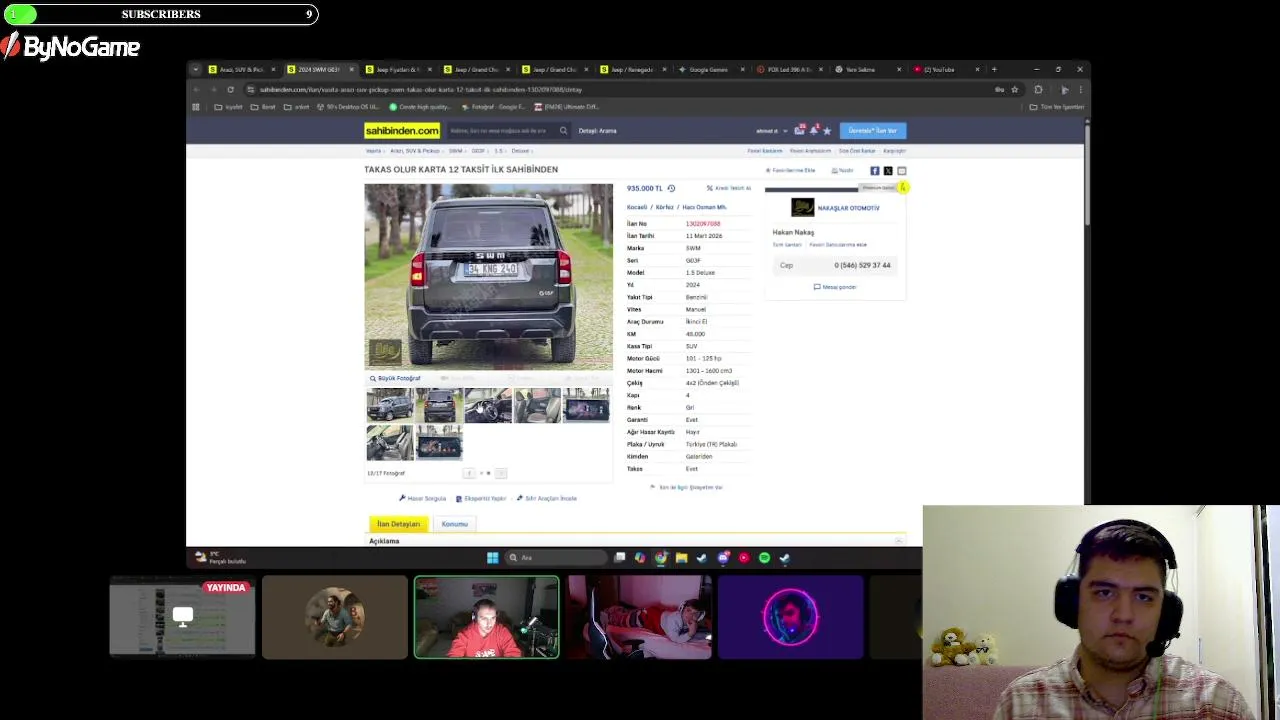Click Hasar Sorgula link
1280x720 pixels.
tap(423, 498)
